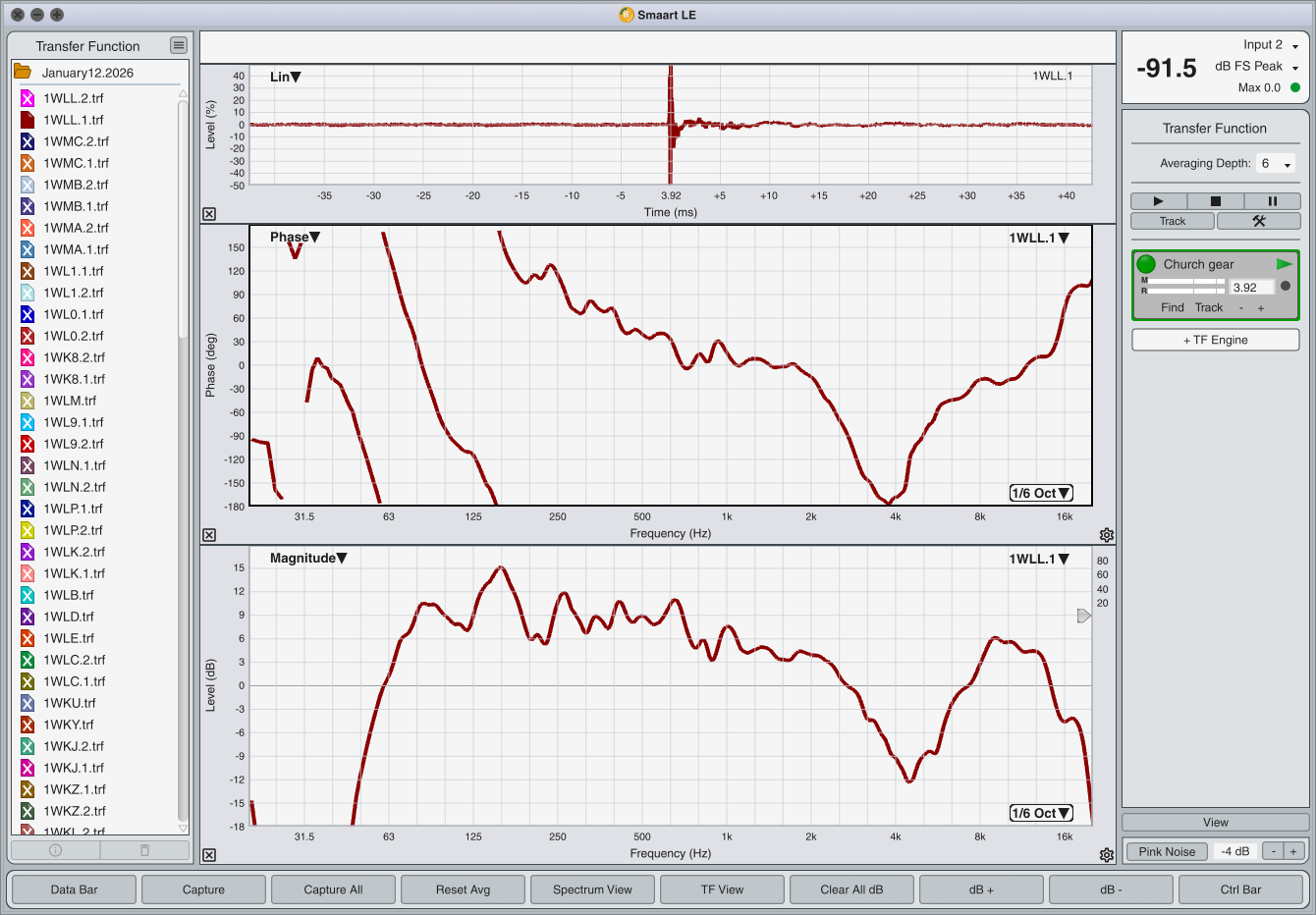
Task: Close the impulse response Lin plot pane
Action: [x=209, y=214]
